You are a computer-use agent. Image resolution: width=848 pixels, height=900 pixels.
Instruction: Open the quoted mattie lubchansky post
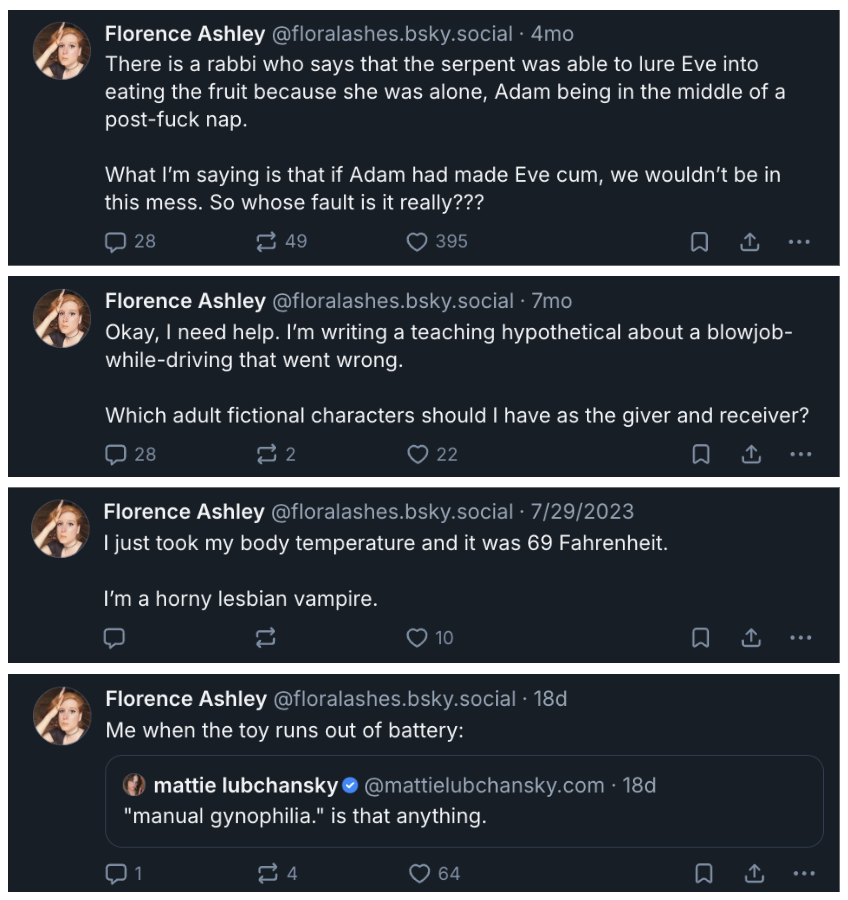tap(464, 801)
